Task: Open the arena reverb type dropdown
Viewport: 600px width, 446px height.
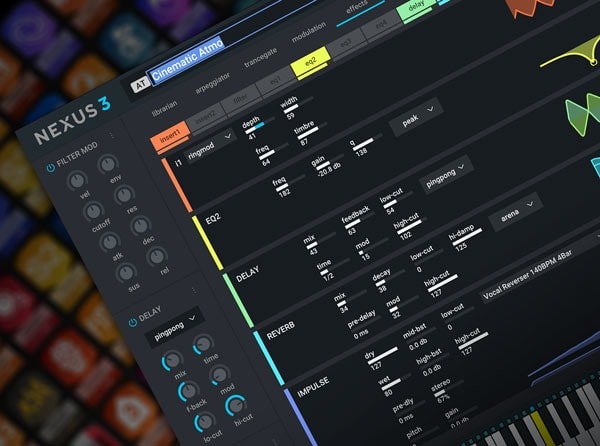Action: [x=515, y=213]
